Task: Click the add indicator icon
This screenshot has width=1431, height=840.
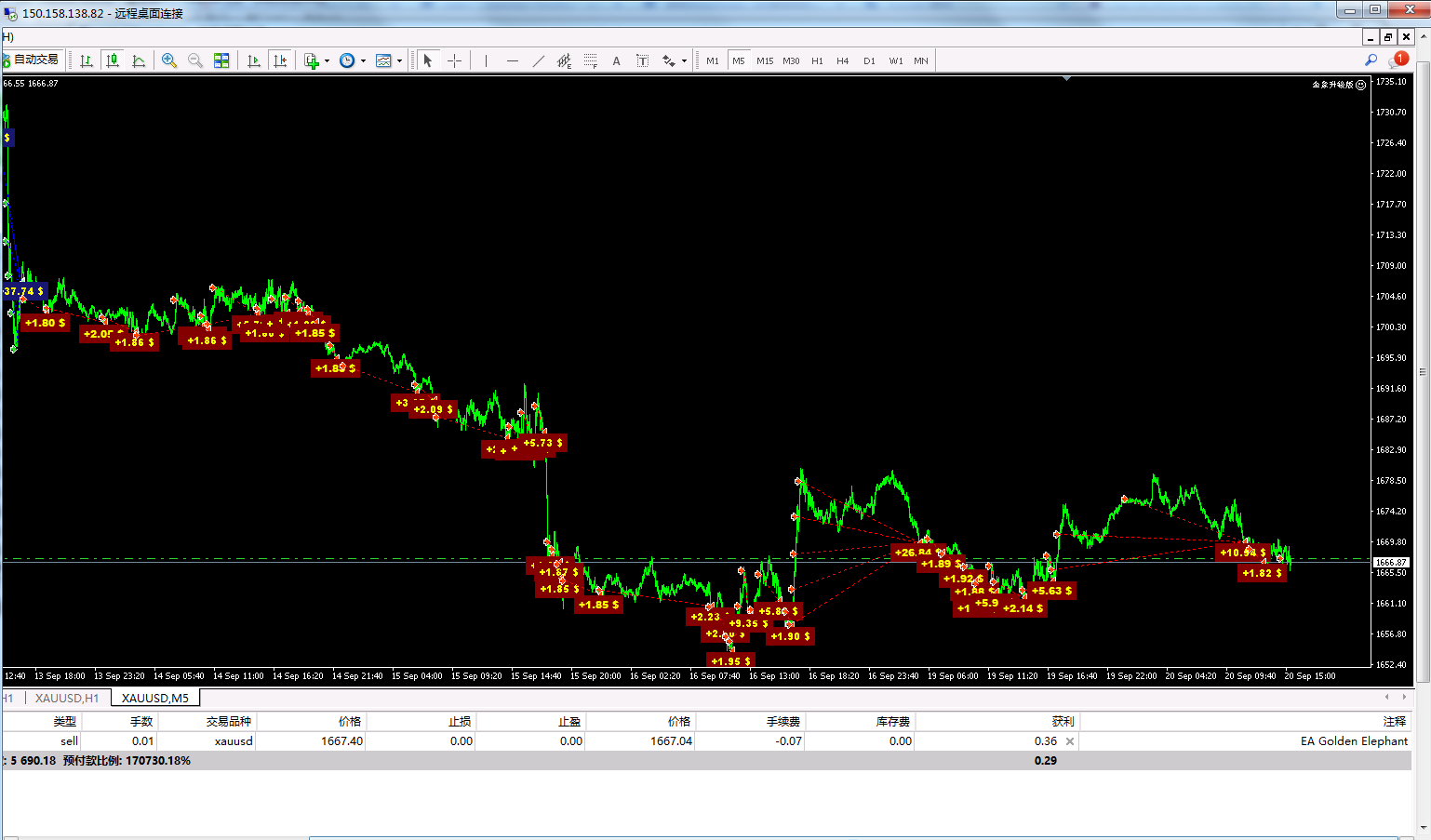Action: (x=312, y=60)
